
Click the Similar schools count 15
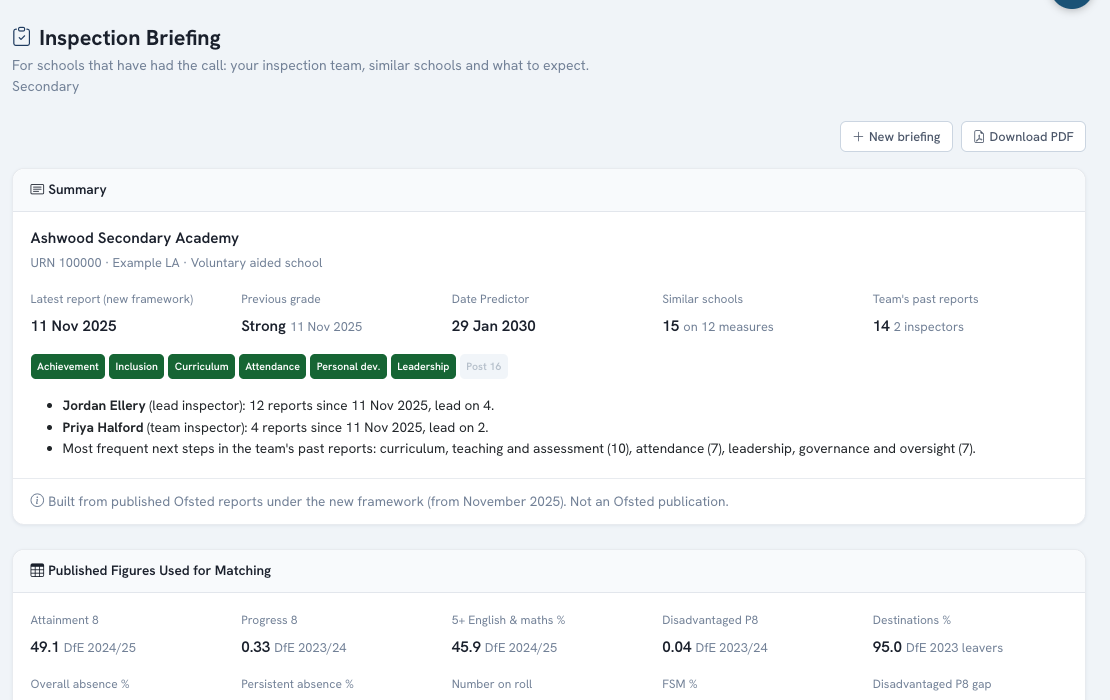click(670, 326)
